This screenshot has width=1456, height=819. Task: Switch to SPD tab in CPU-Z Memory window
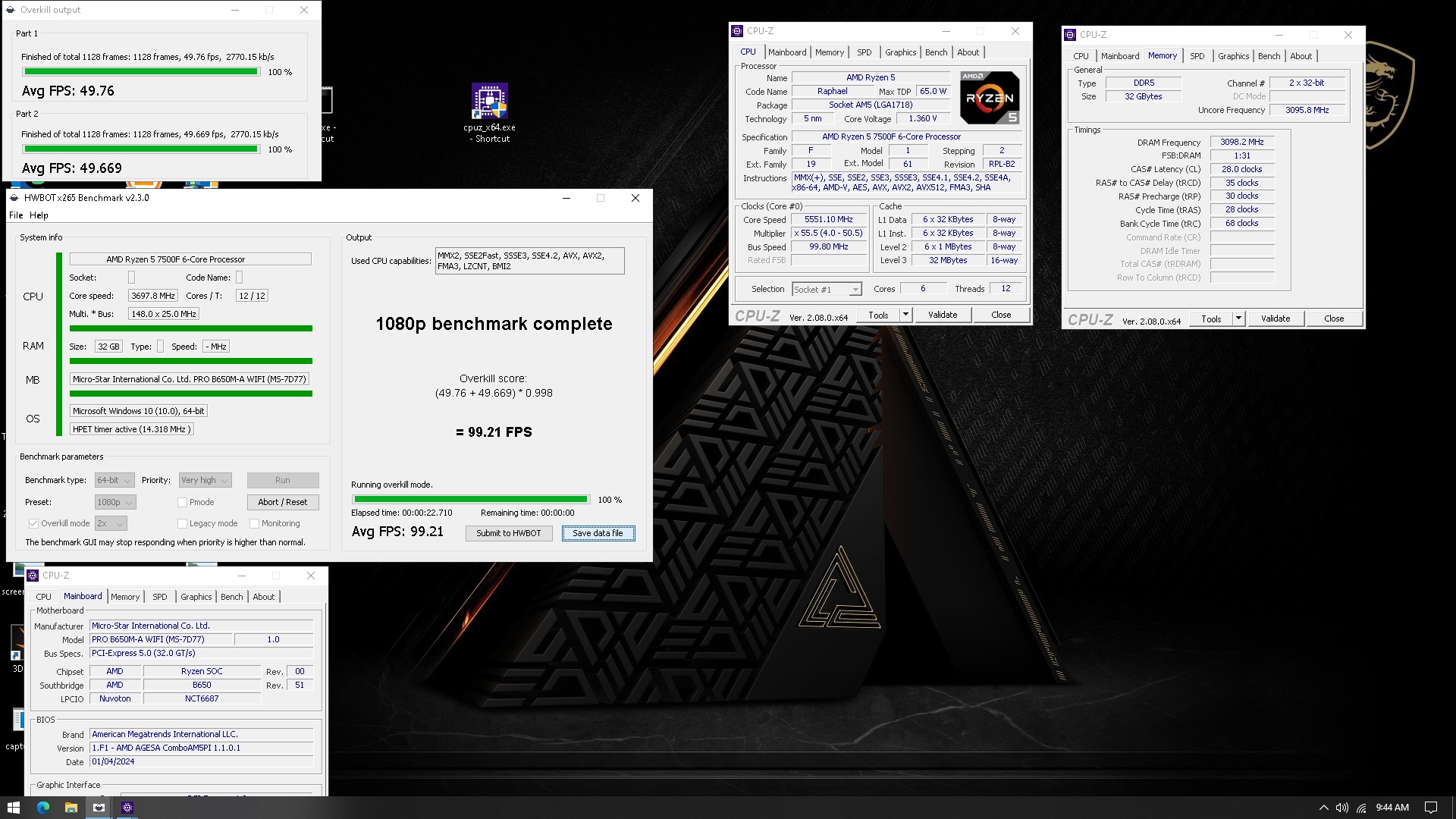point(1197,56)
